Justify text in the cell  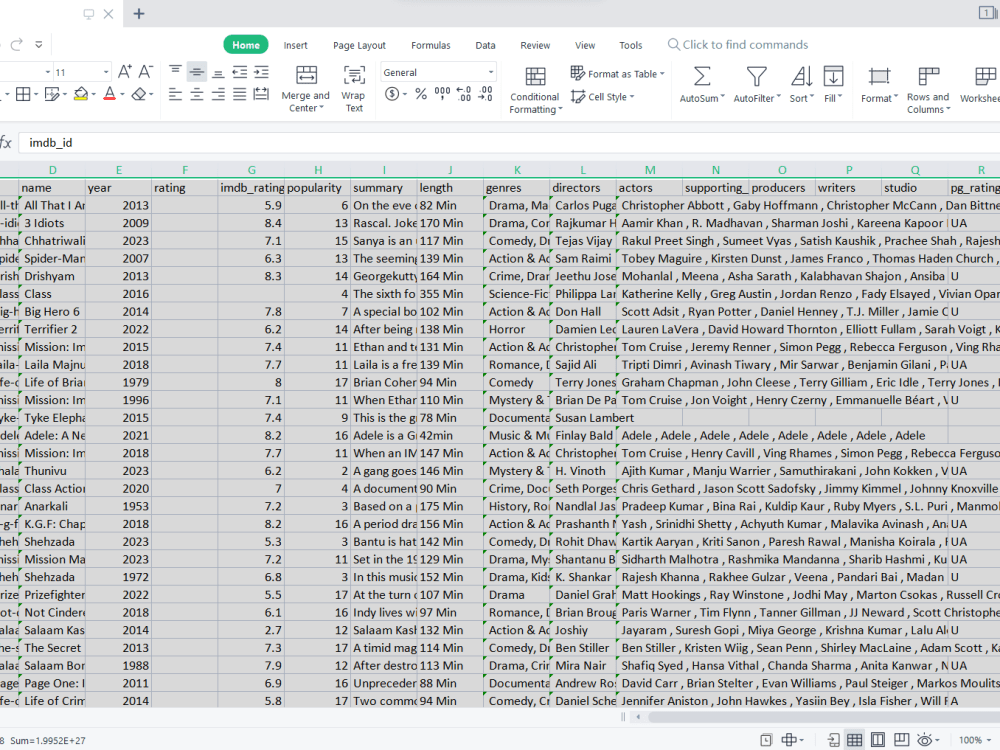pyautogui.click(x=240, y=94)
